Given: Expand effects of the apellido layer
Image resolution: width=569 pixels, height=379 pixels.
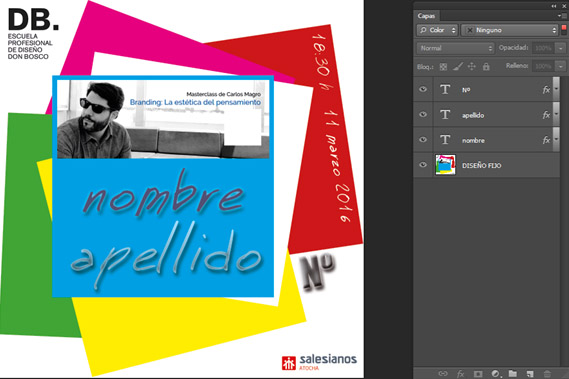Looking at the screenshot, I should pyautogui.click(x=556, y=115).
